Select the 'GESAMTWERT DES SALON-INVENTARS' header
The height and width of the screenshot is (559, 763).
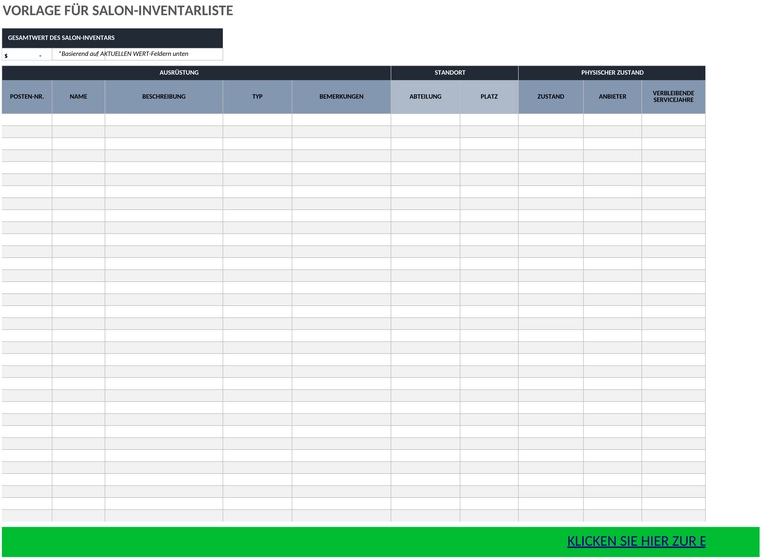(x=112, y=37)
